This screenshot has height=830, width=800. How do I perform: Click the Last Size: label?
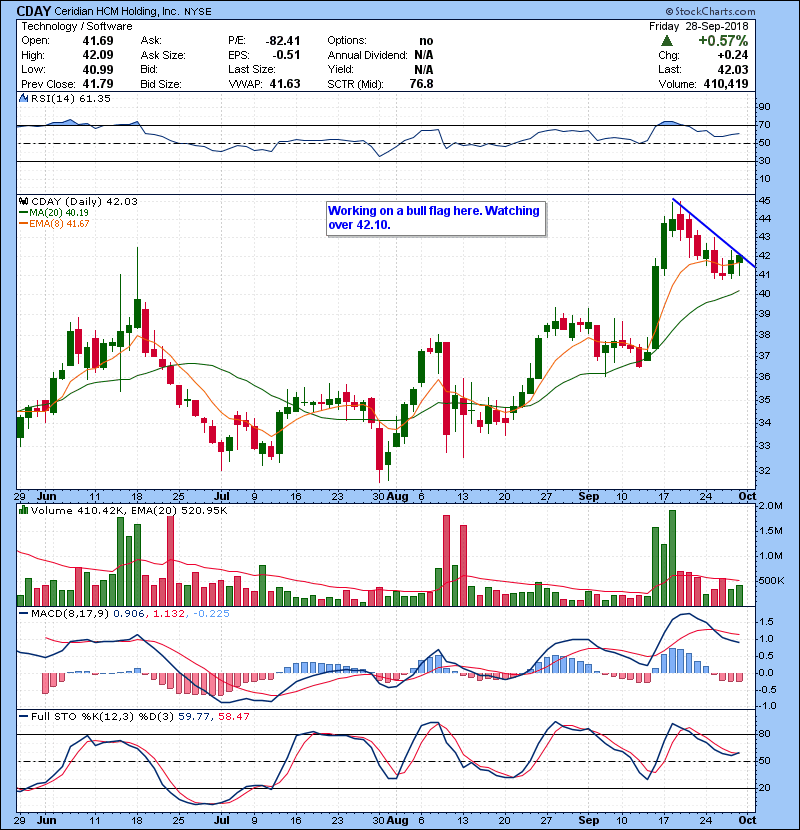(251, 69)
